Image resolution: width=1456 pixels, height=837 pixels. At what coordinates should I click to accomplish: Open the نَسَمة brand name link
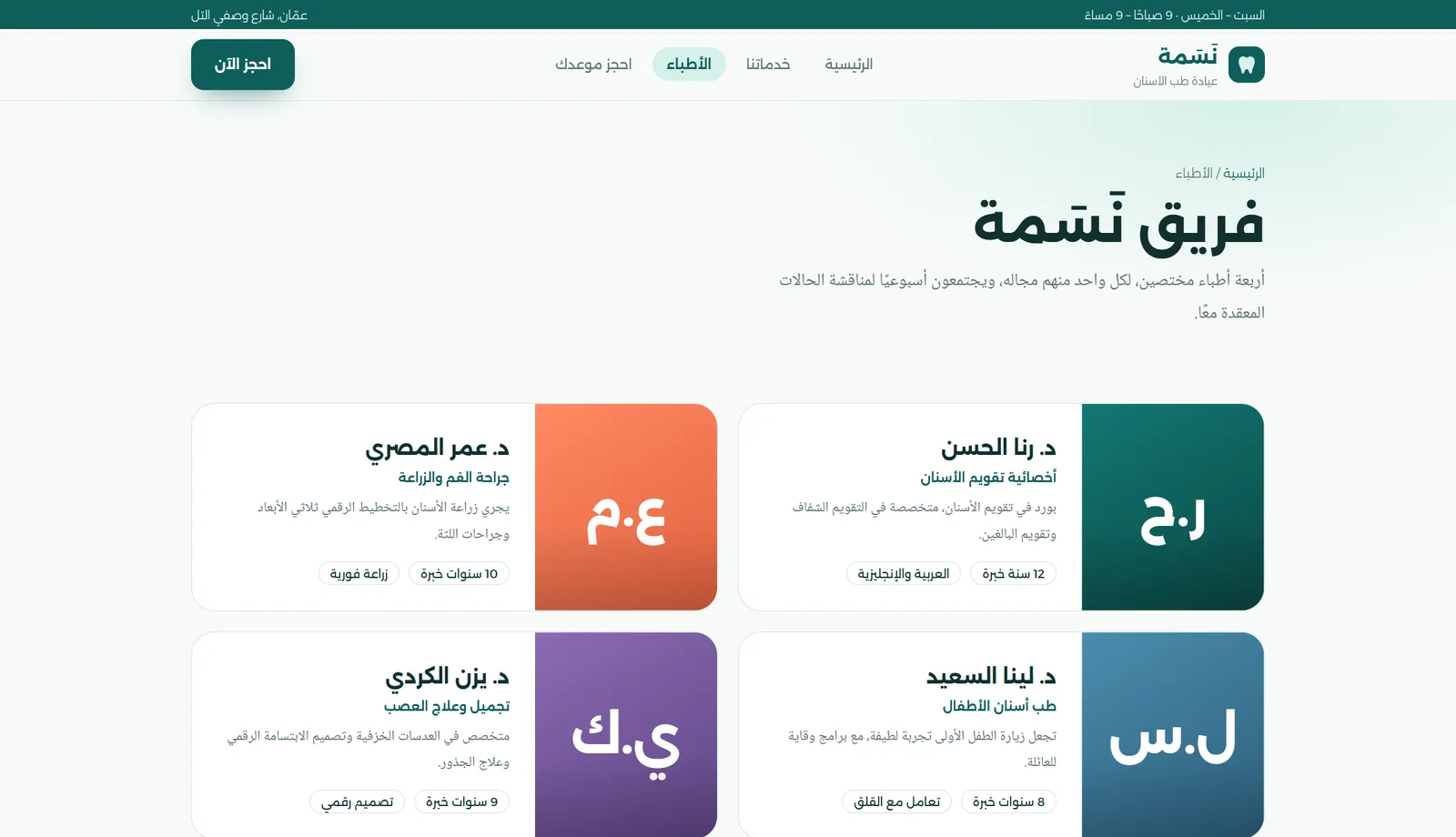1188,56
